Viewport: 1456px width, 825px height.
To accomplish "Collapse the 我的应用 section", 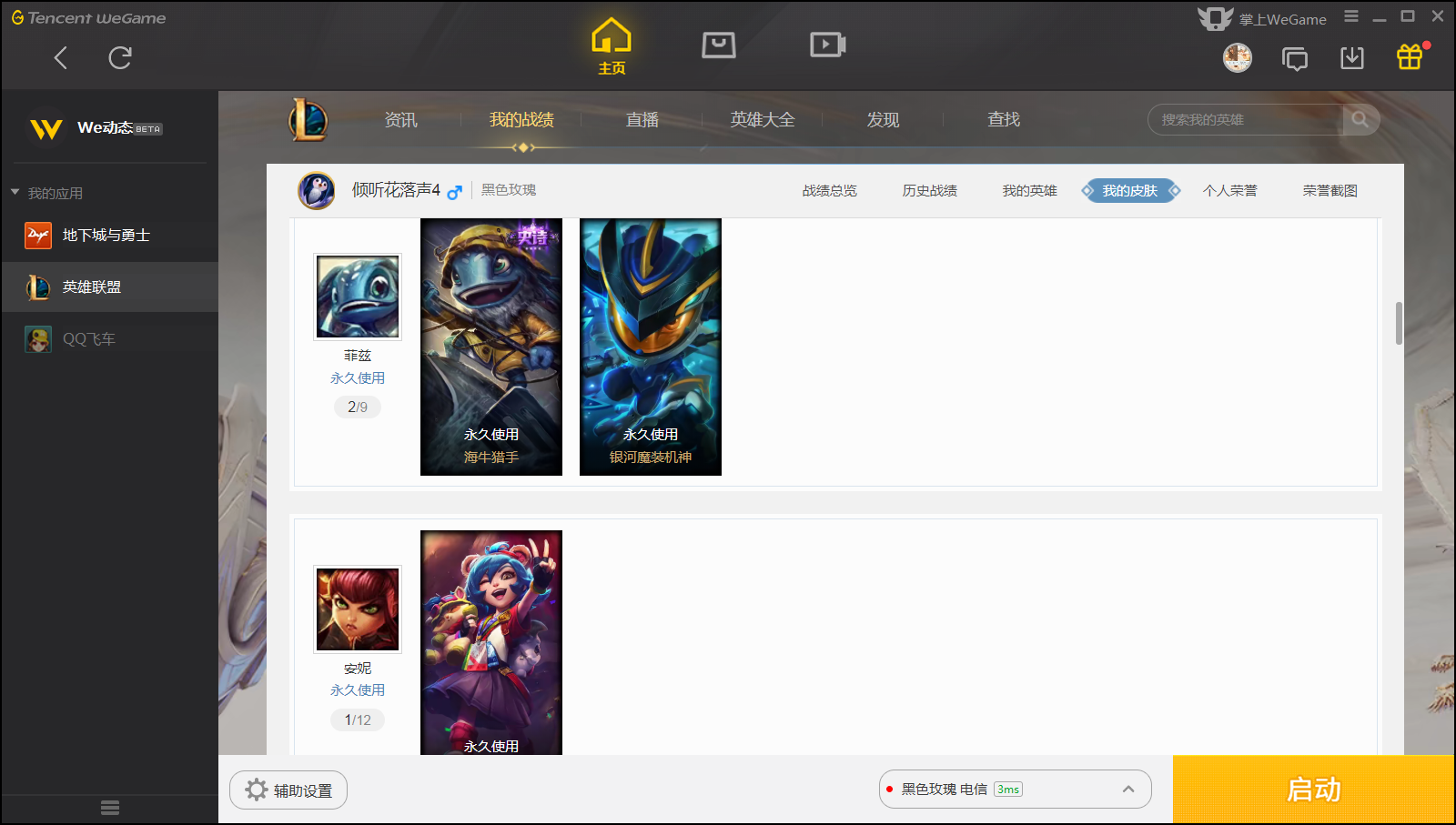I will click(15, 193).
